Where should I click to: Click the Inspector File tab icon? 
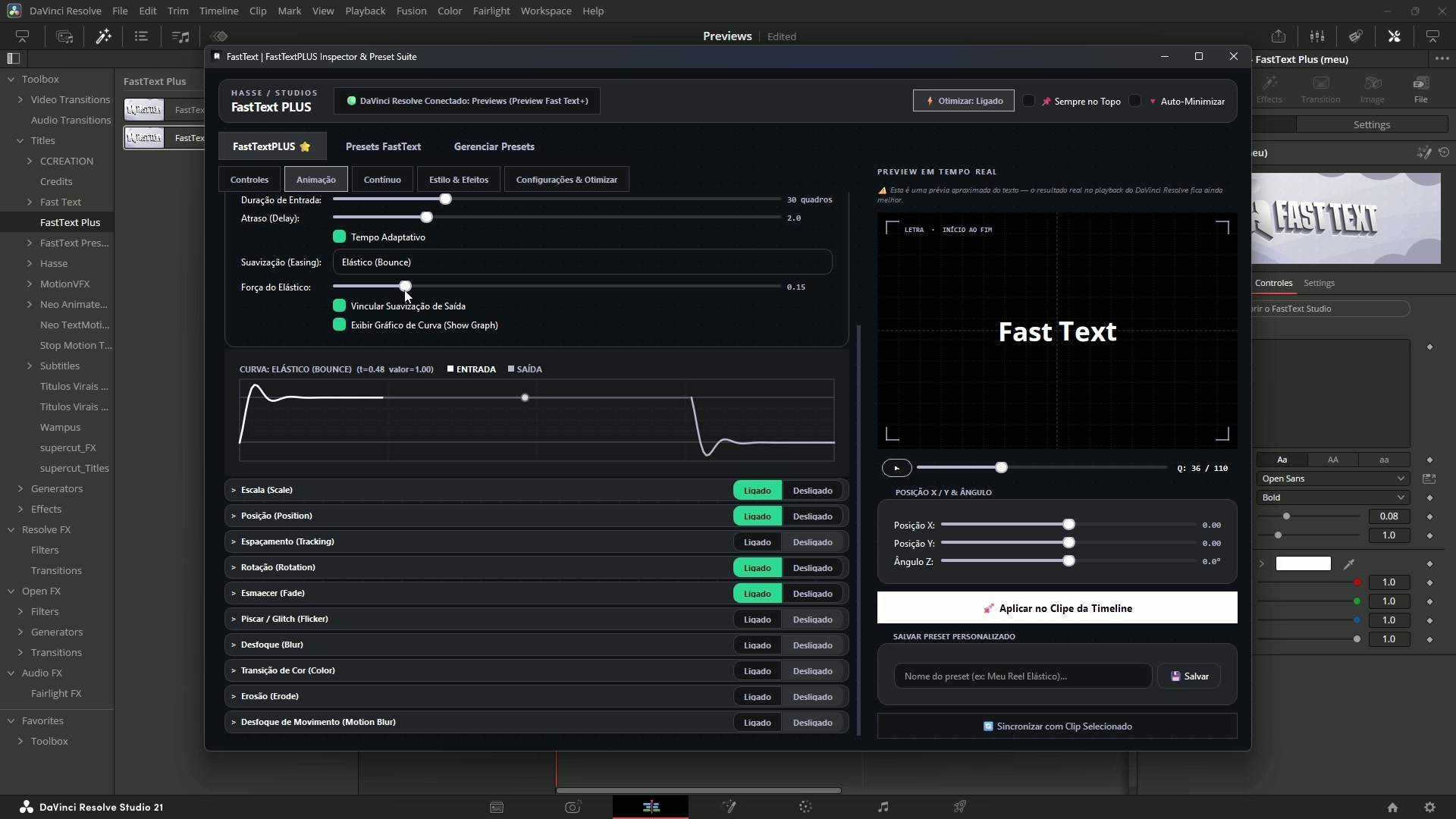[1420, 89]
